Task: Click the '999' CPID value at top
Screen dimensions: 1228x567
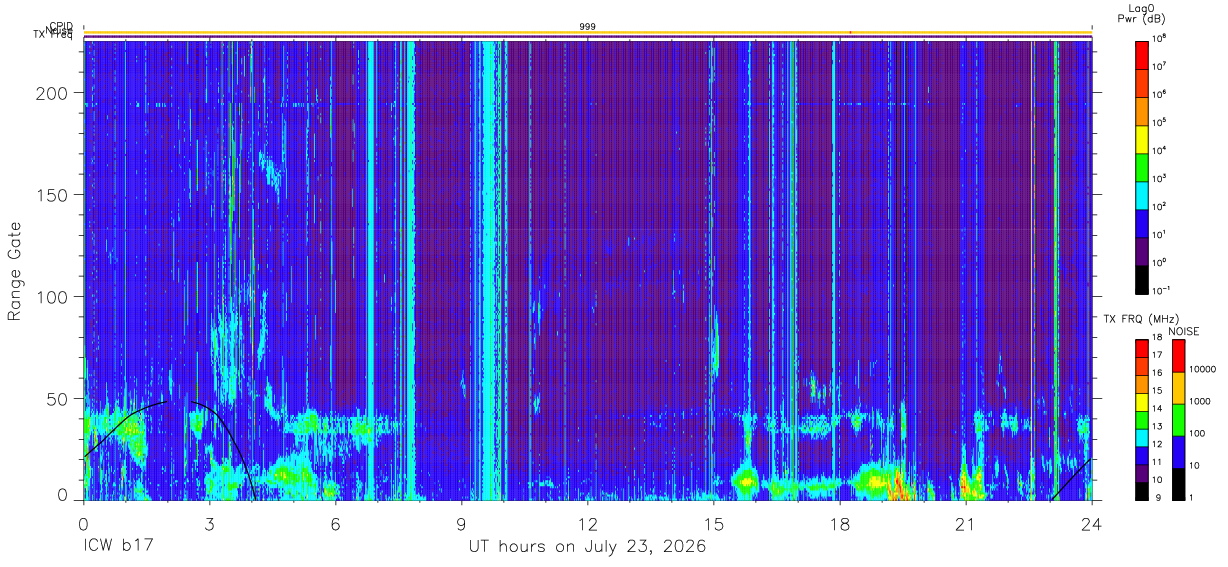Action: [x=587, y=26]
